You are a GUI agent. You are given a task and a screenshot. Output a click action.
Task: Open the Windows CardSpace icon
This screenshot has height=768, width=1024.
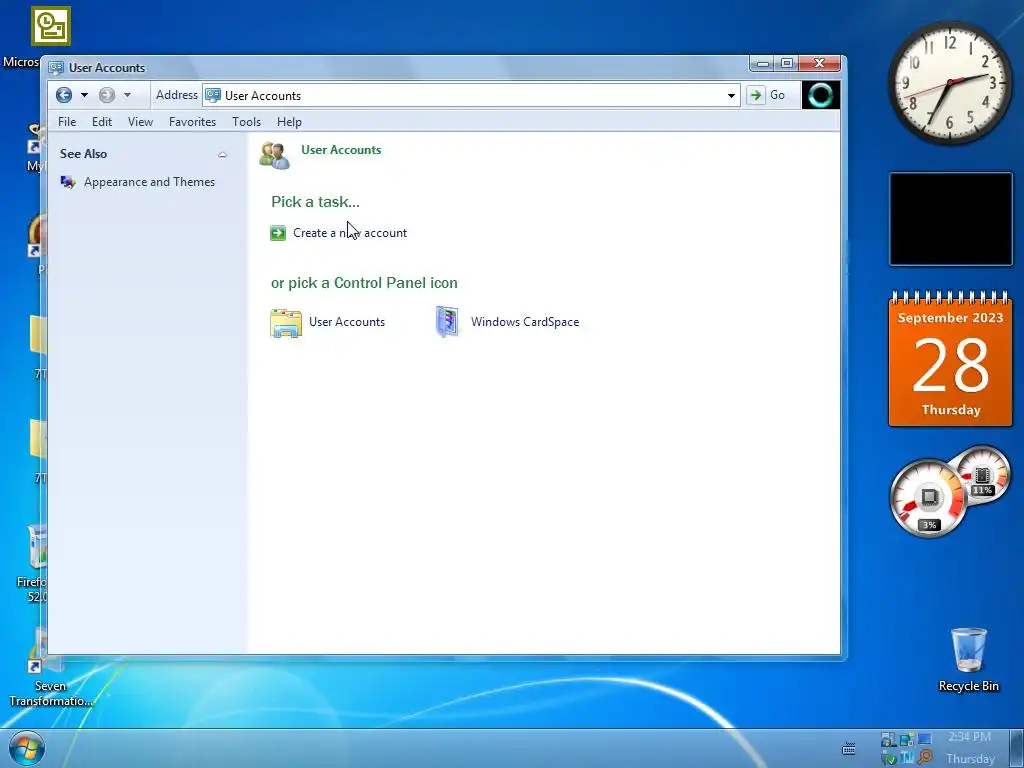(x=447, y=321)
